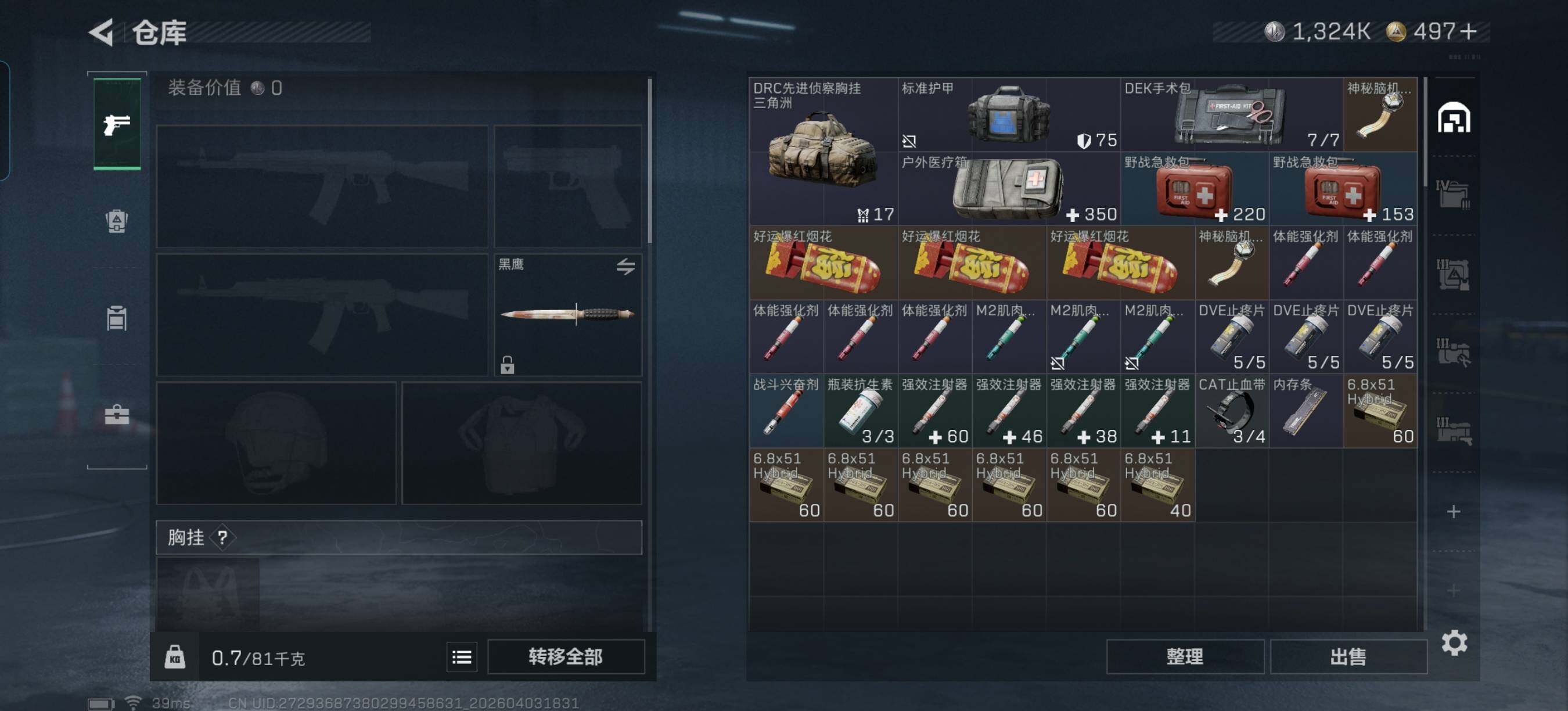Open the storage settings gear icon

pos(1454,642)
